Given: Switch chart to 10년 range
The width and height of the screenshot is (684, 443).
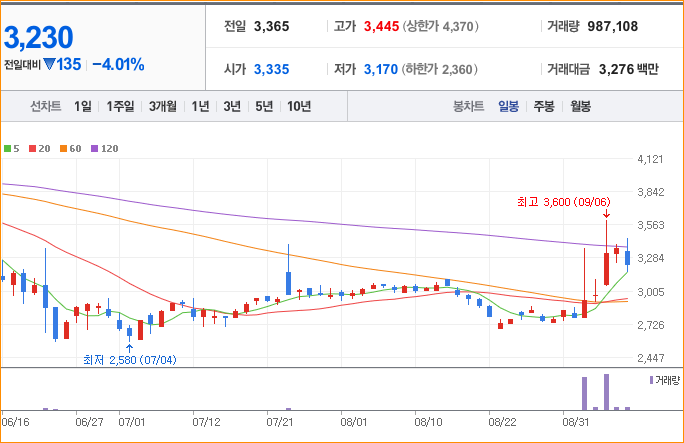Looking at the screenshot, I should point(299,106).
